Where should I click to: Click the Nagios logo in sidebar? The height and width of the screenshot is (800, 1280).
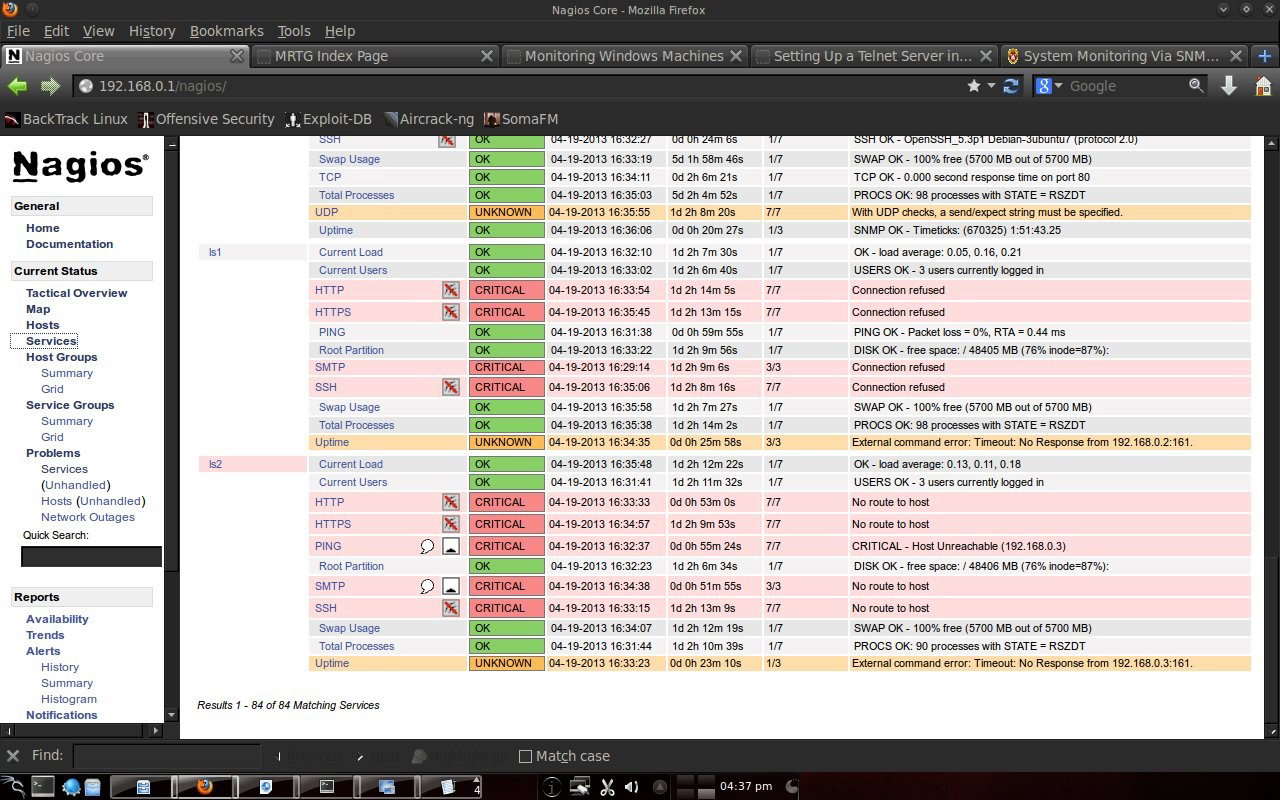(x=81, y=165)
